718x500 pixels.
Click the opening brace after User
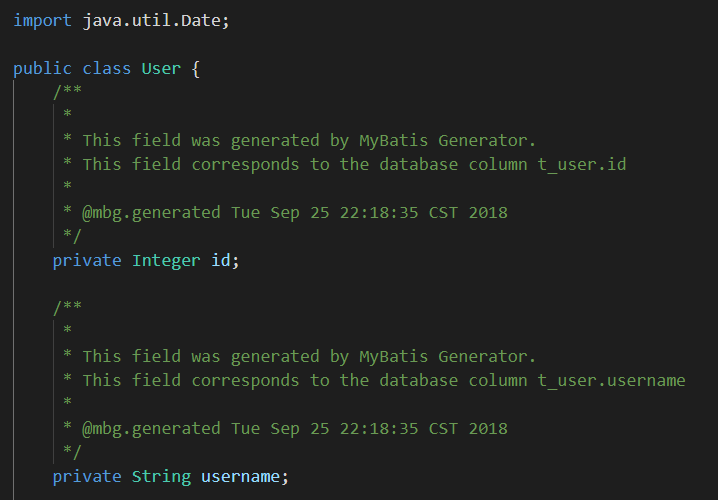pos(196,68)
